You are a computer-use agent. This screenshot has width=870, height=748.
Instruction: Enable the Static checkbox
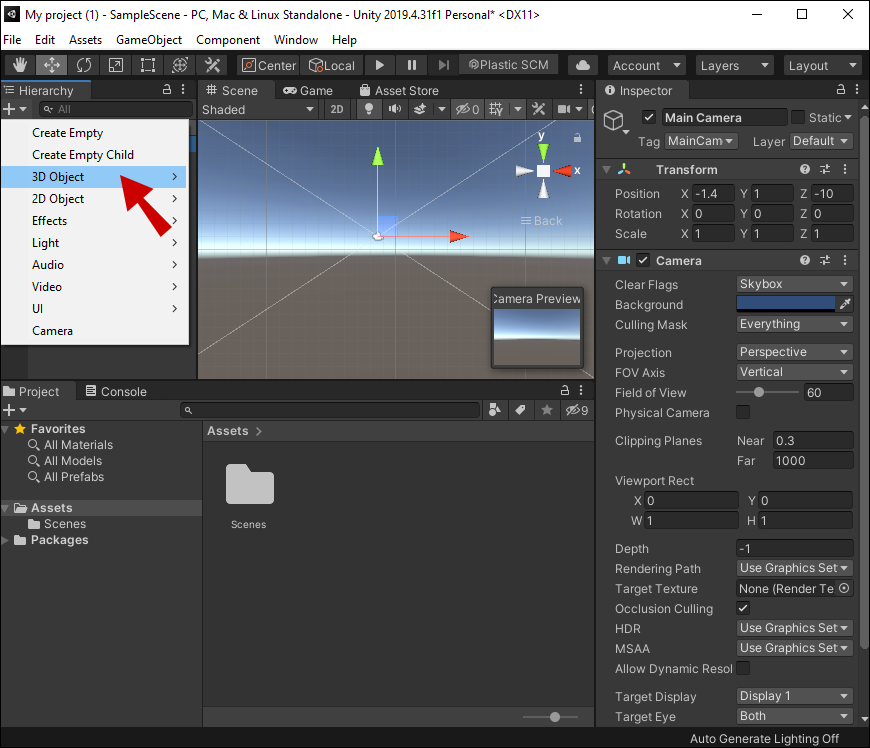pyautogui.click(x=797, y=118)
